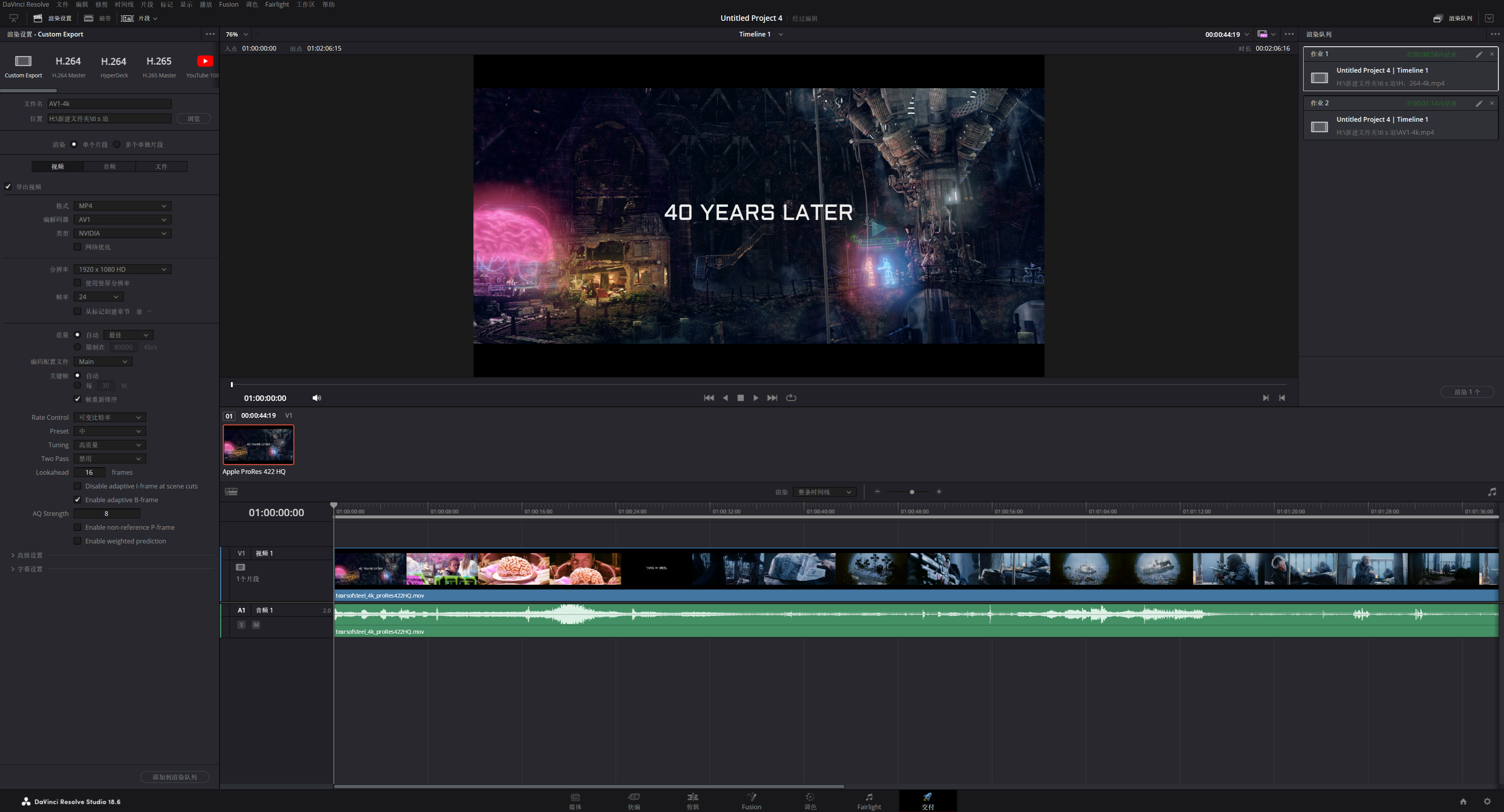Enable weighted prediction checkbox
1504x812 pixels.
click(x=77, y=541)
